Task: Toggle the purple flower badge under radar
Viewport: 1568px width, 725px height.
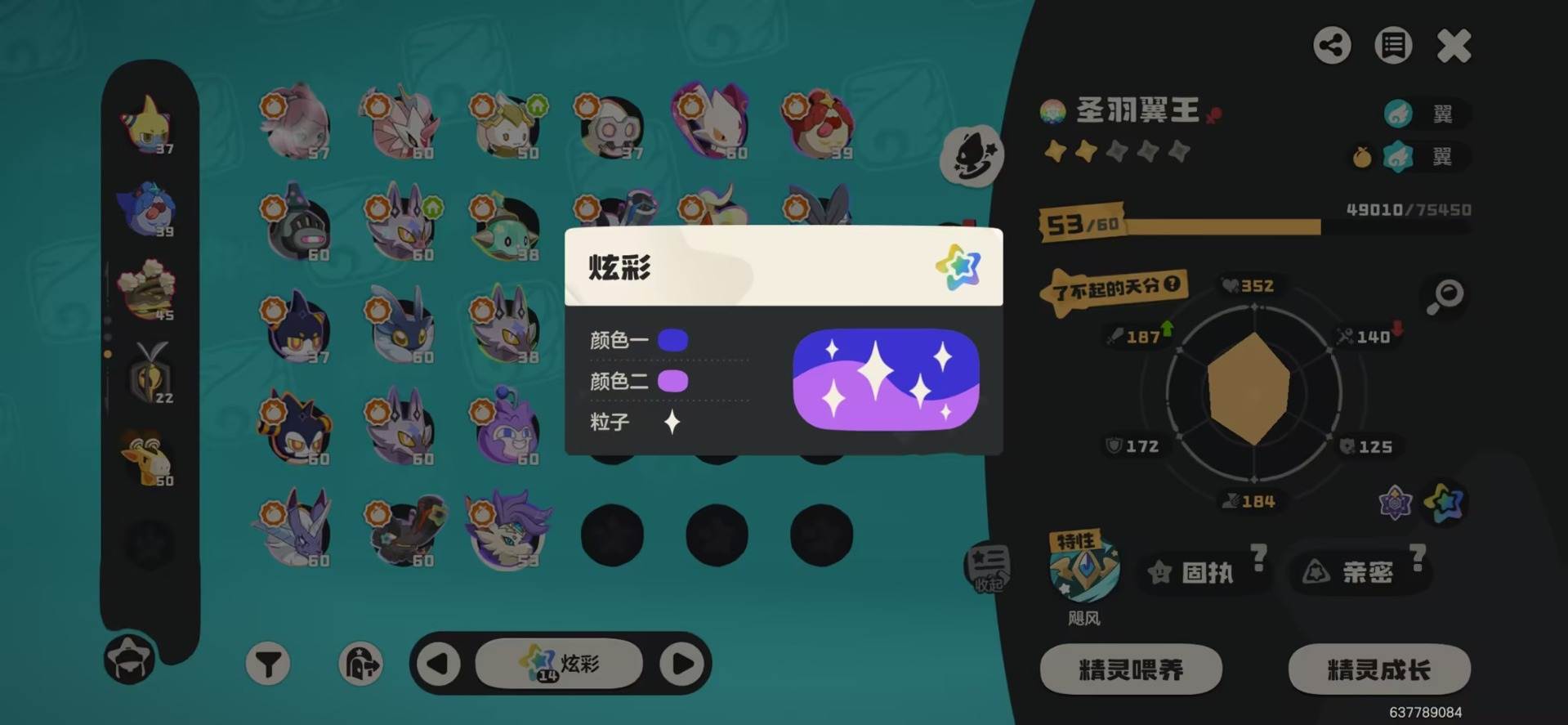Action: click(x=1396, y=502)
